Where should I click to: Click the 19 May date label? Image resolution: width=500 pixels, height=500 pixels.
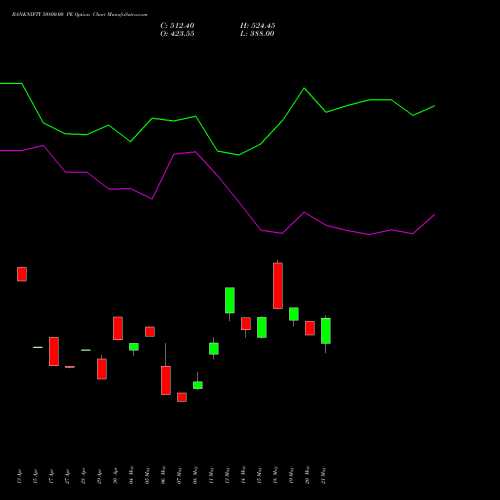[x=291, y=475]
